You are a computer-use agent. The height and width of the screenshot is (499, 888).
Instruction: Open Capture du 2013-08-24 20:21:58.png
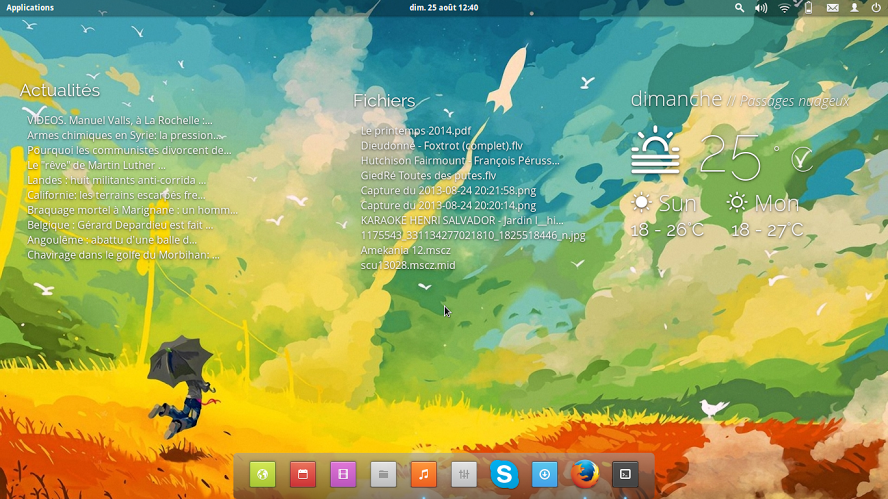tap(448, 190)
